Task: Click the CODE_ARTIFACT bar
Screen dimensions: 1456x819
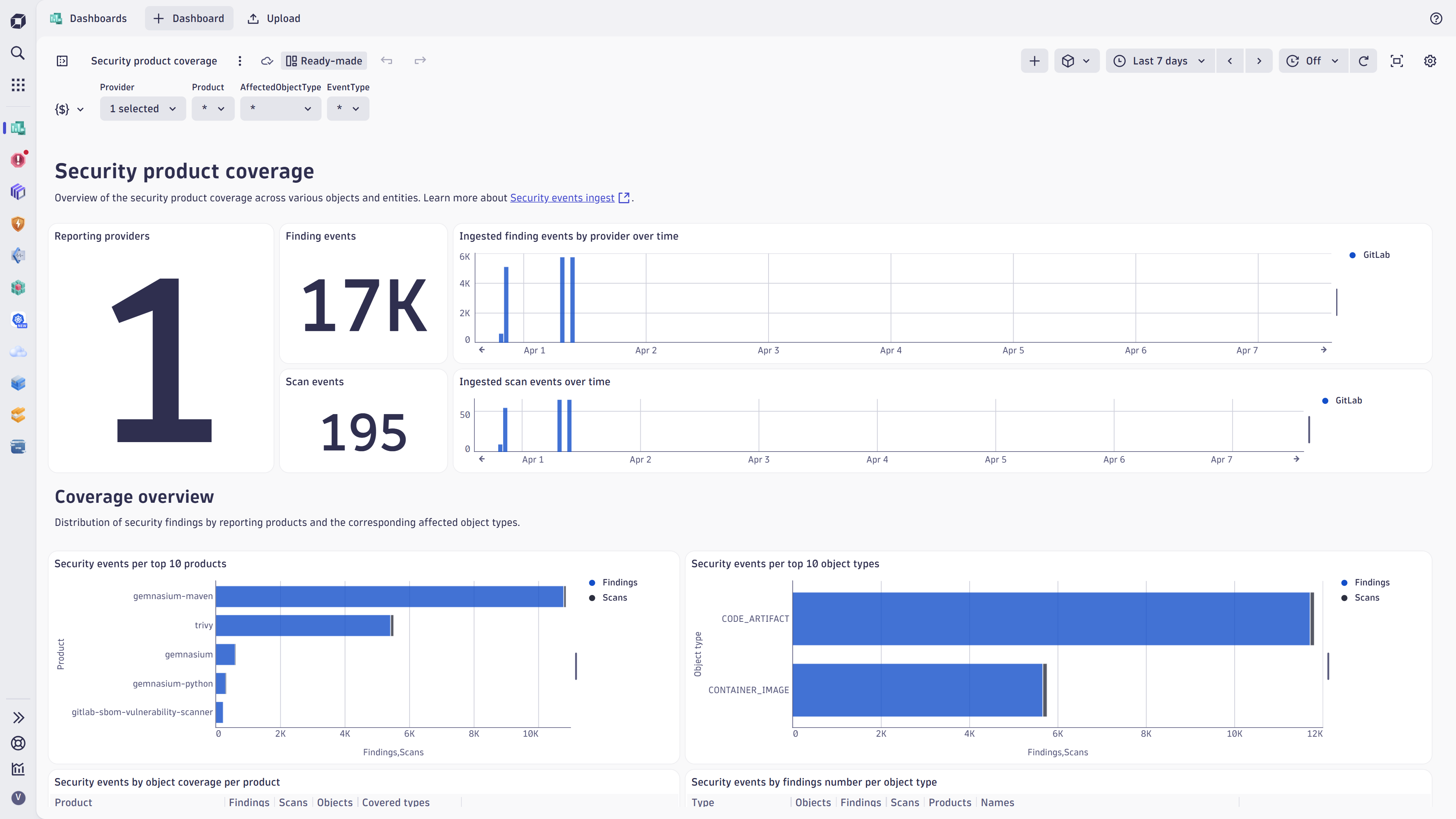Action: (x=1051, y=618)
